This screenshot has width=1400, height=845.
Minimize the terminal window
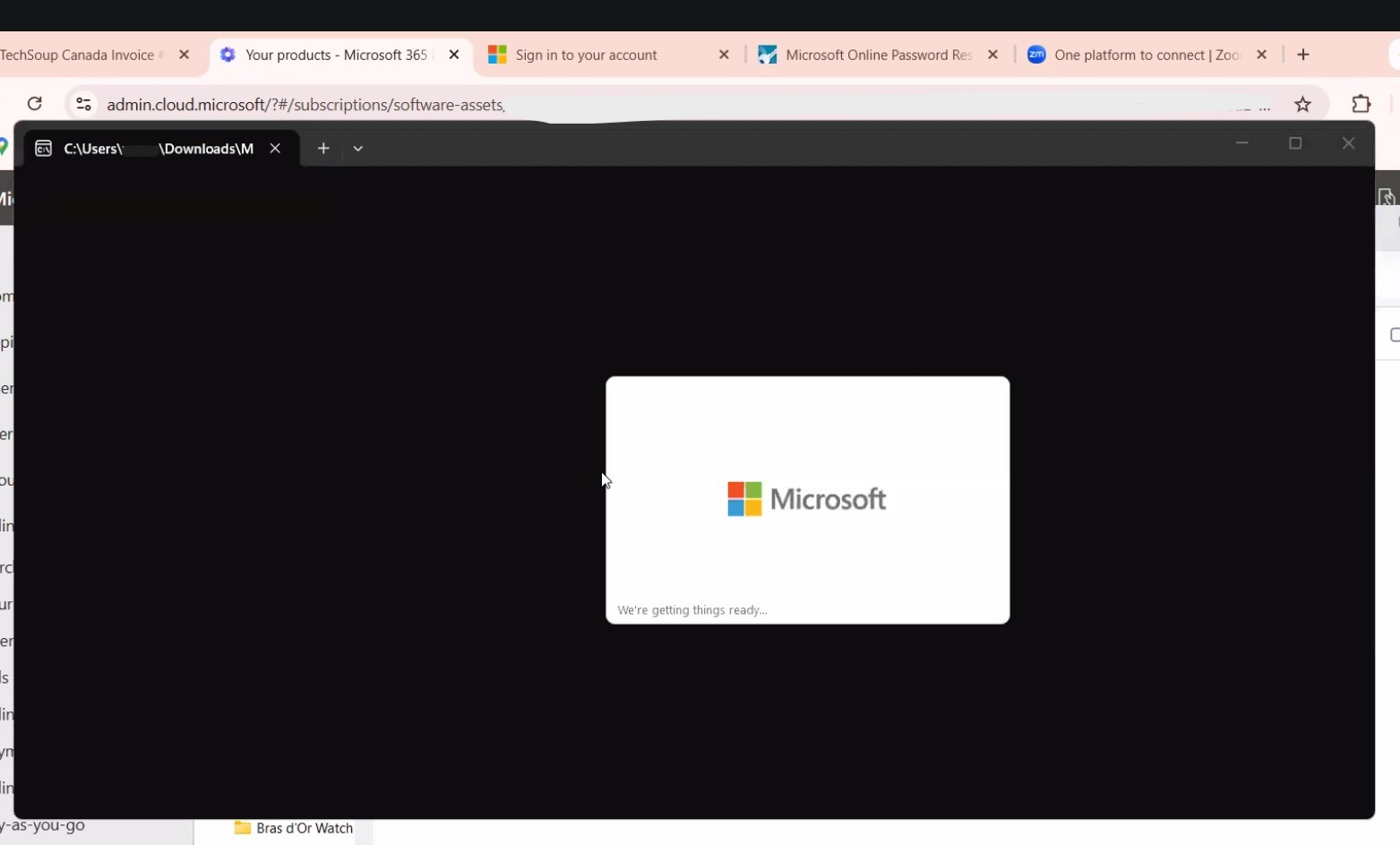click(x=1241, y=143)
